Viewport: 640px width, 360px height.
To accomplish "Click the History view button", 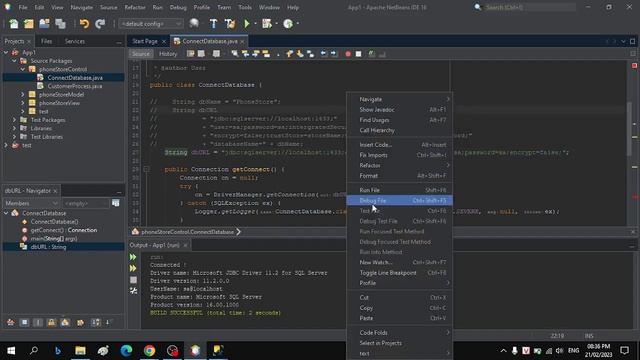I will point(168,54).
